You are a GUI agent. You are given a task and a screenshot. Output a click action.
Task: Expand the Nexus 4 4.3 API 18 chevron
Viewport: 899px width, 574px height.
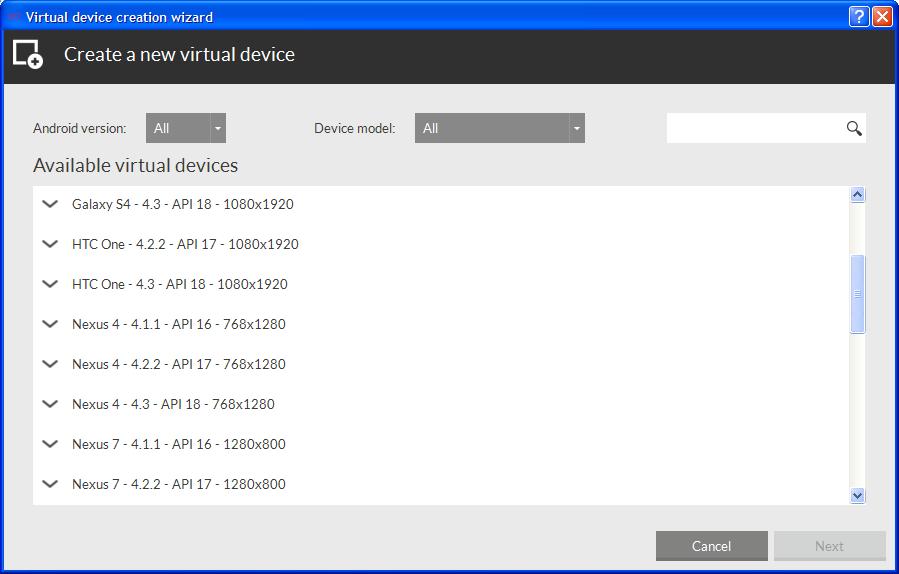(50, 404)
